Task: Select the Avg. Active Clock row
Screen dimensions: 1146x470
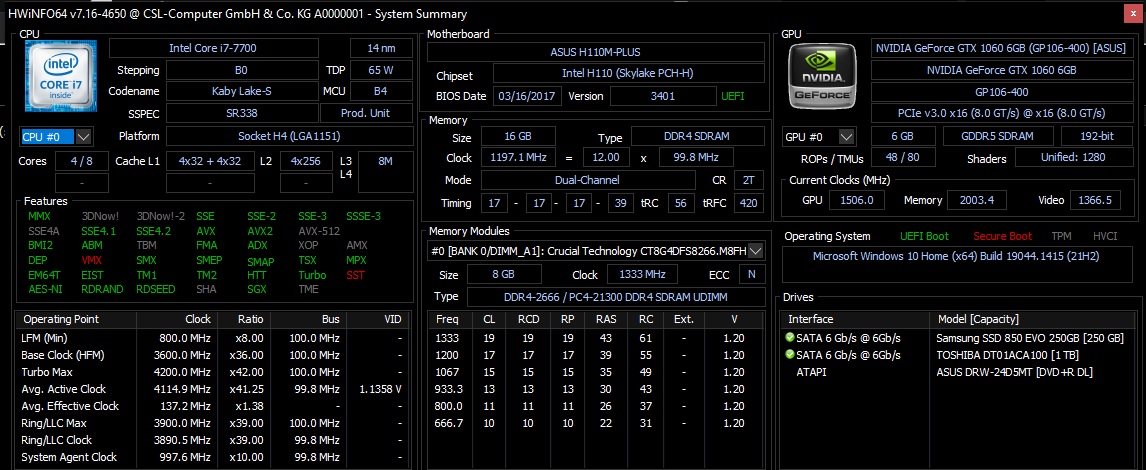Action: (213, 389)
